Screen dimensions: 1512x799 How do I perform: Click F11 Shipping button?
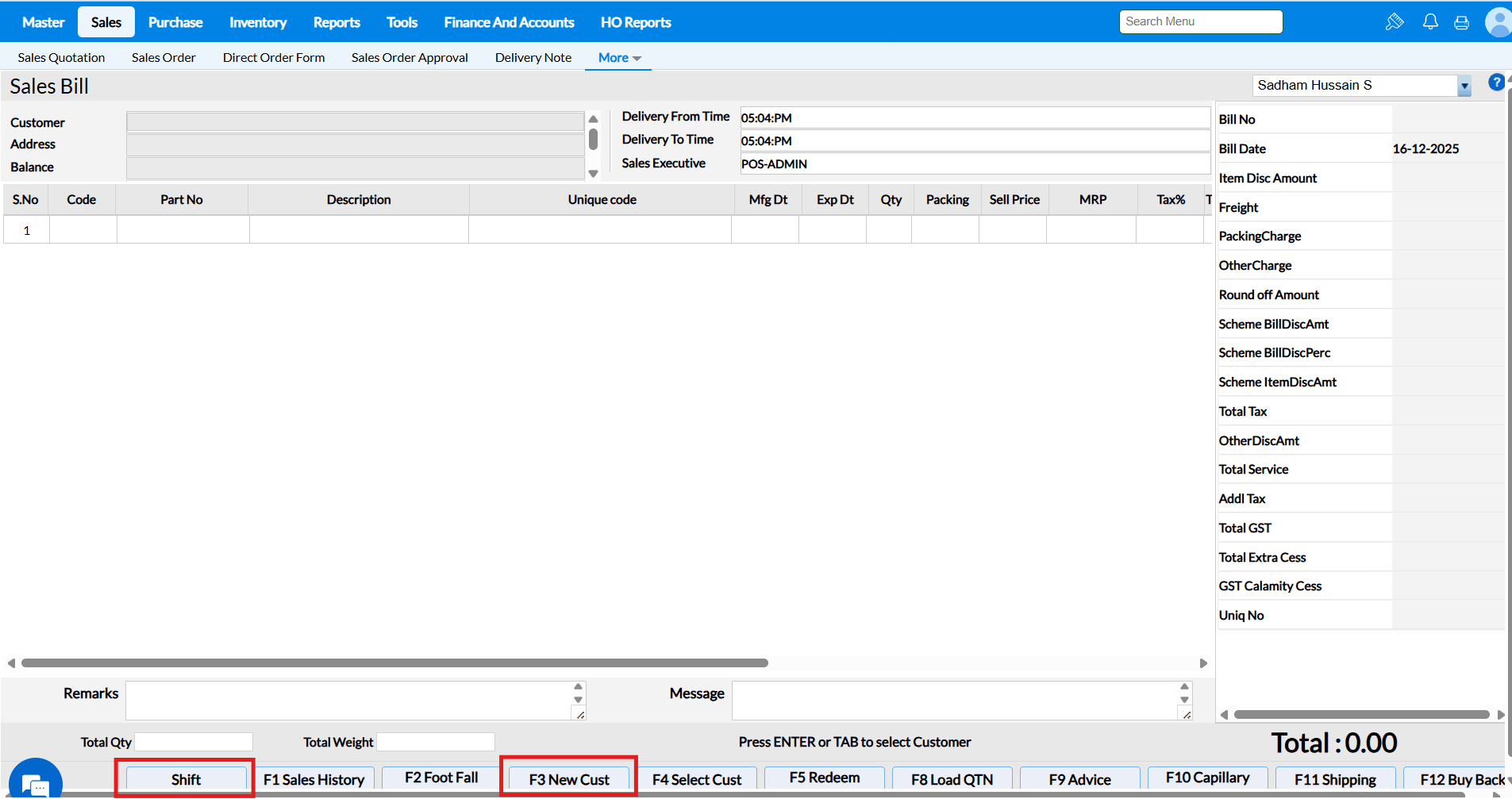pos(1336,779)
